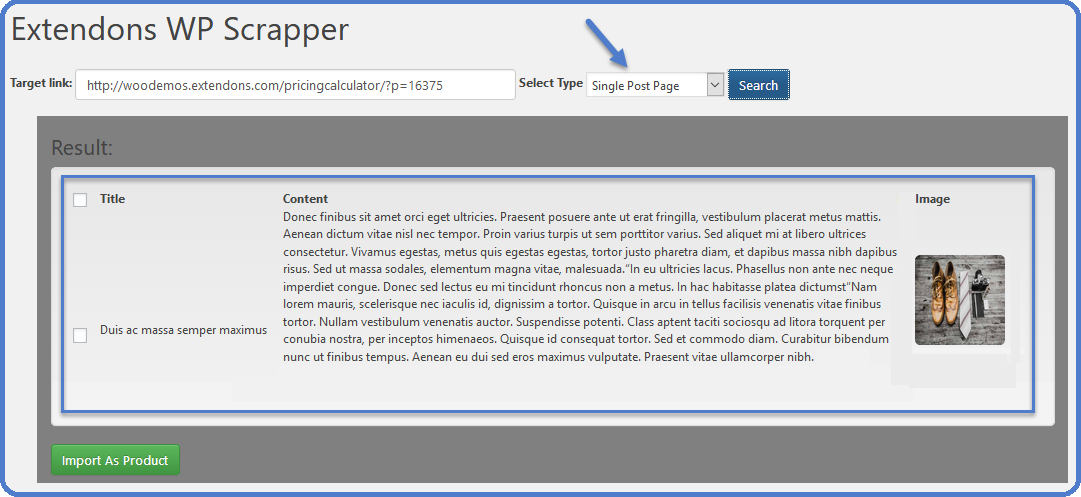
Task: Click the arrow on the Single Post Page combo box
Action: pos(714,85)
